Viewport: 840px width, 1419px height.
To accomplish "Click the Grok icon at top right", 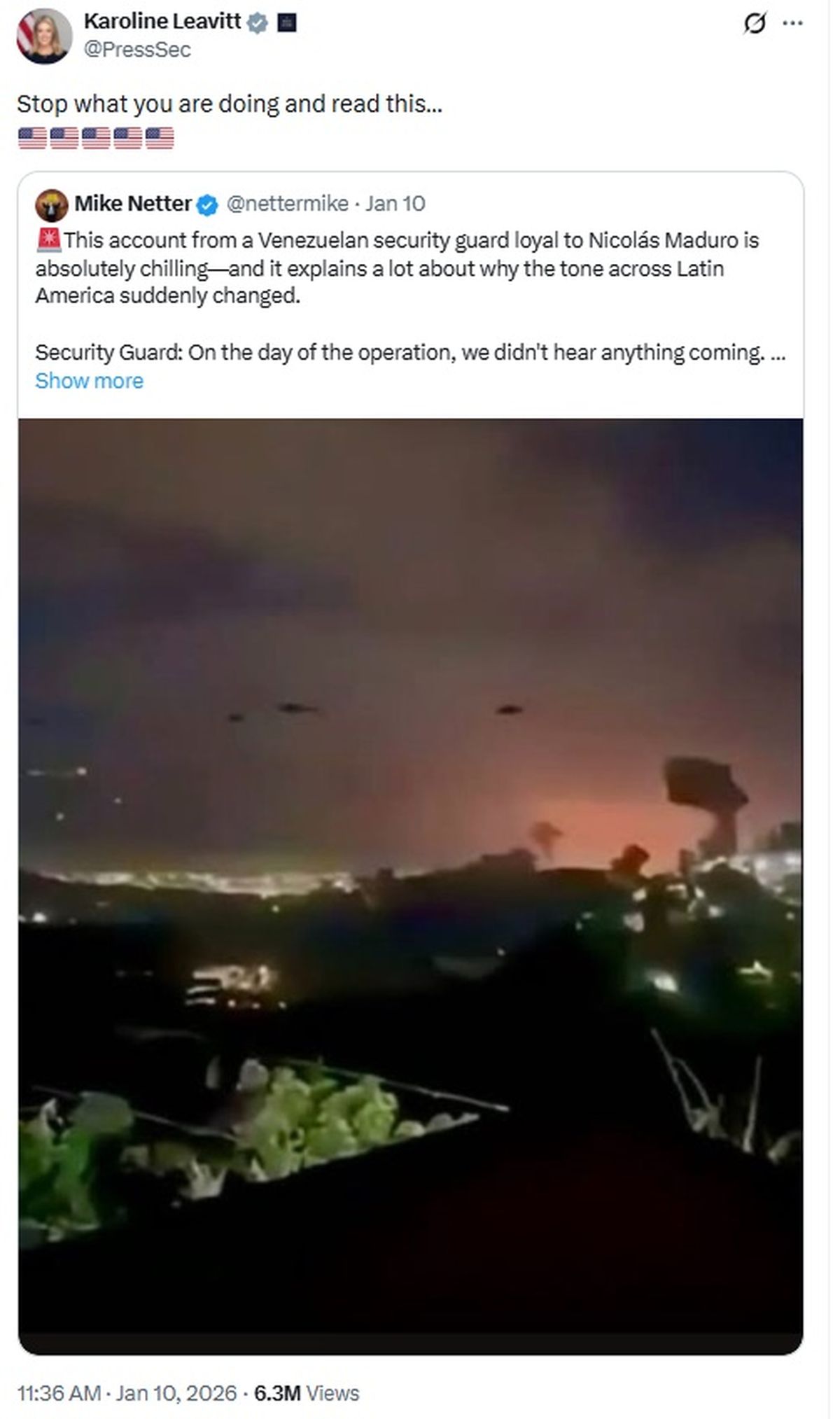I will coord(754,25).
